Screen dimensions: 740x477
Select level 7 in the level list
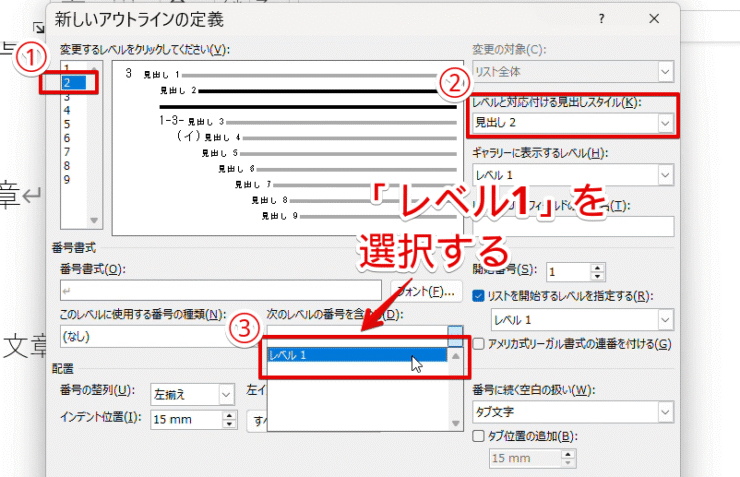click(67, 152)
